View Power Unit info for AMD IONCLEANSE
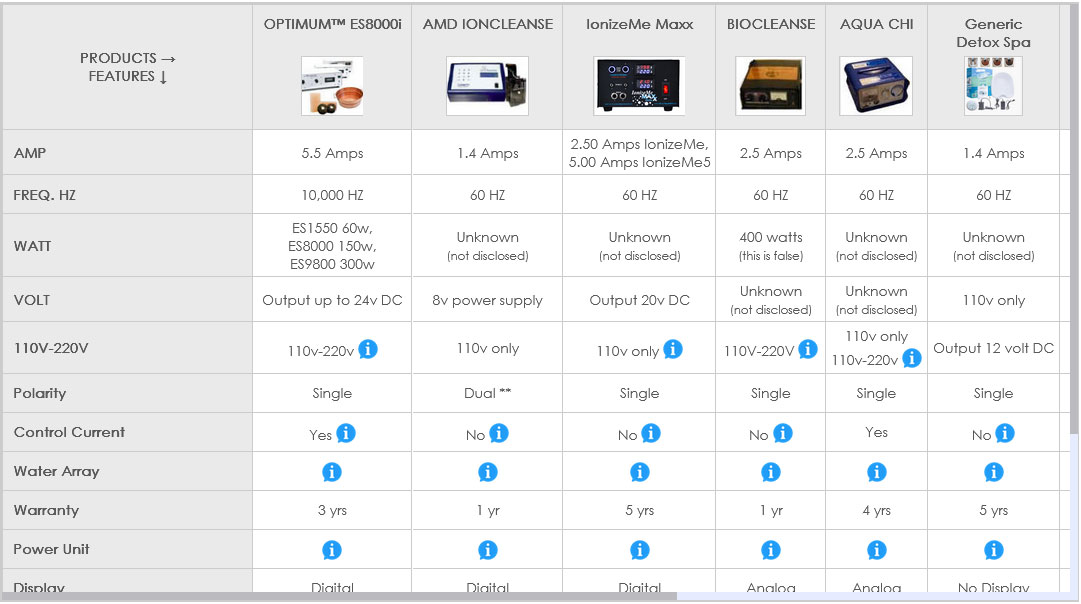Viewport: 1081px width, 604px height. point(487,550)
